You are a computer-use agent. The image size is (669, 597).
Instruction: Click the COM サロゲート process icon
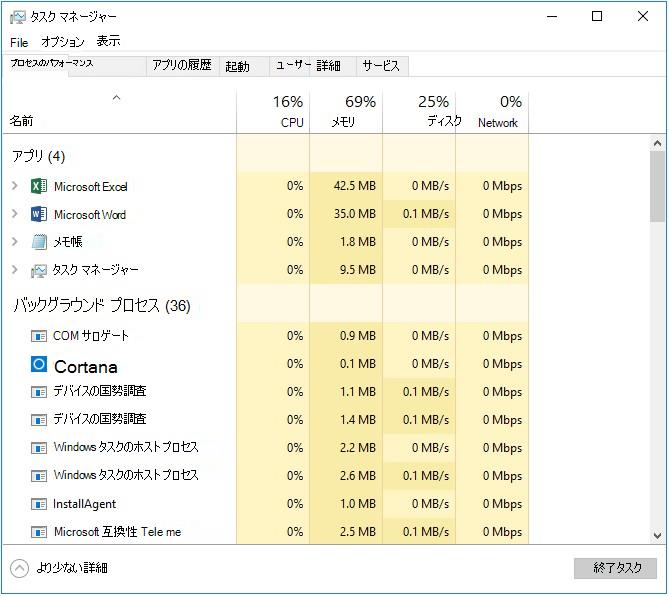pos(39,337)
